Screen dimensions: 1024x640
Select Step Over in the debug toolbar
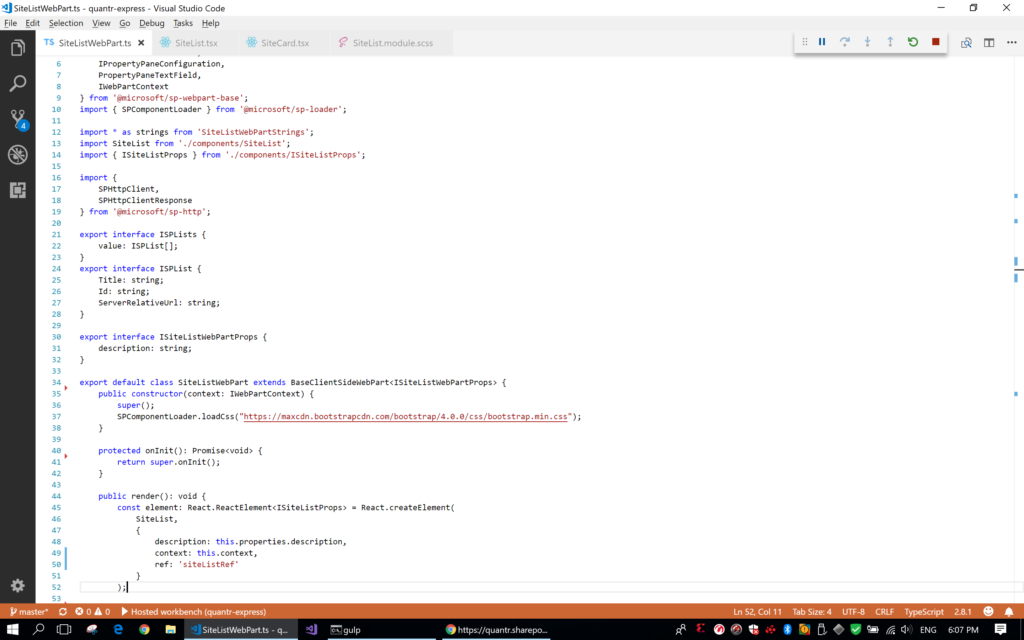point(843,42)
